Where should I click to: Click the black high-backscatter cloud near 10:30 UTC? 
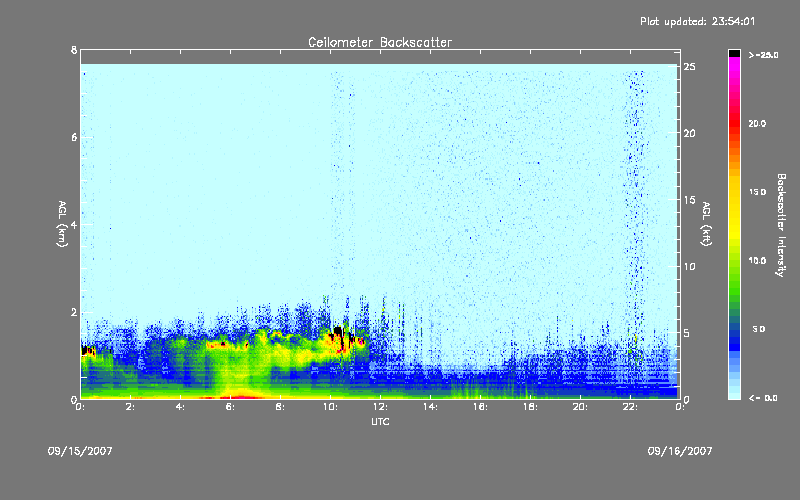(339, 336)
